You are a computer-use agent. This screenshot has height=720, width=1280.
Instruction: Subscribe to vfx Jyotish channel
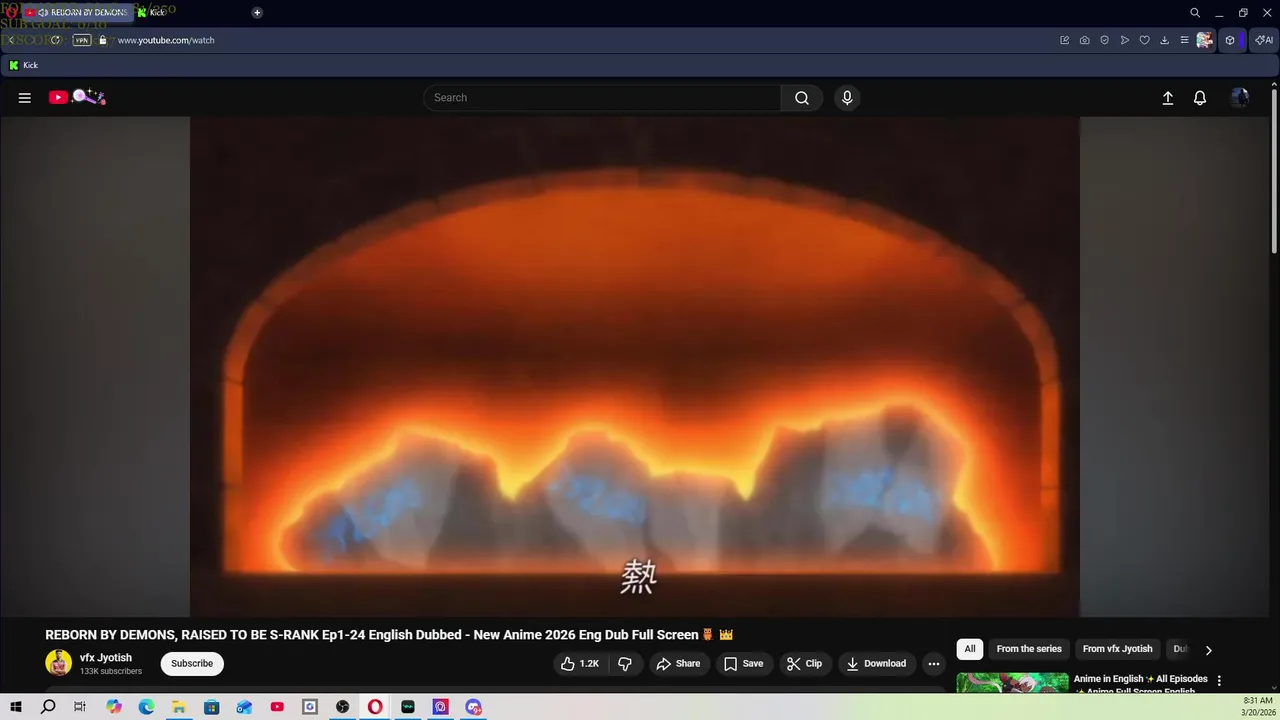[192, 664]
